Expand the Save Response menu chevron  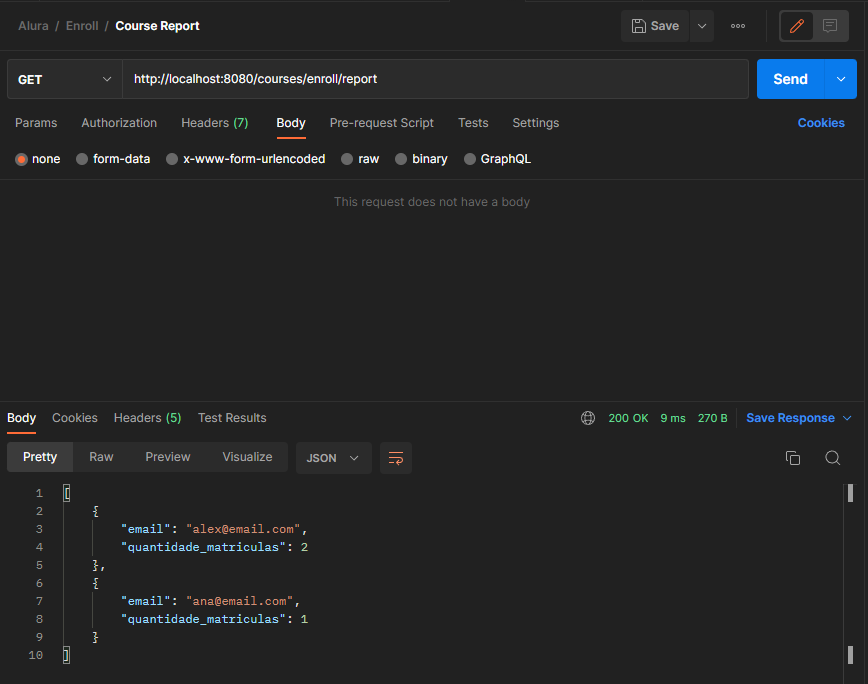(x=847, y=418)
